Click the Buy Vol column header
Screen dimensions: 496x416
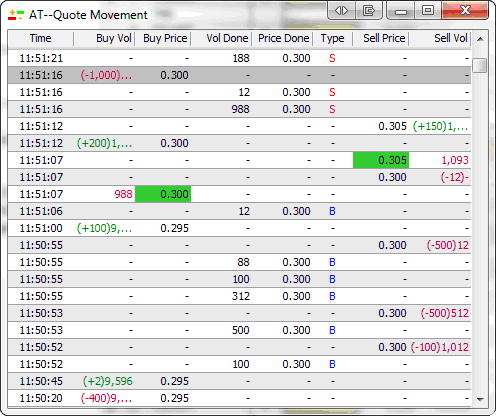(104, 39)
